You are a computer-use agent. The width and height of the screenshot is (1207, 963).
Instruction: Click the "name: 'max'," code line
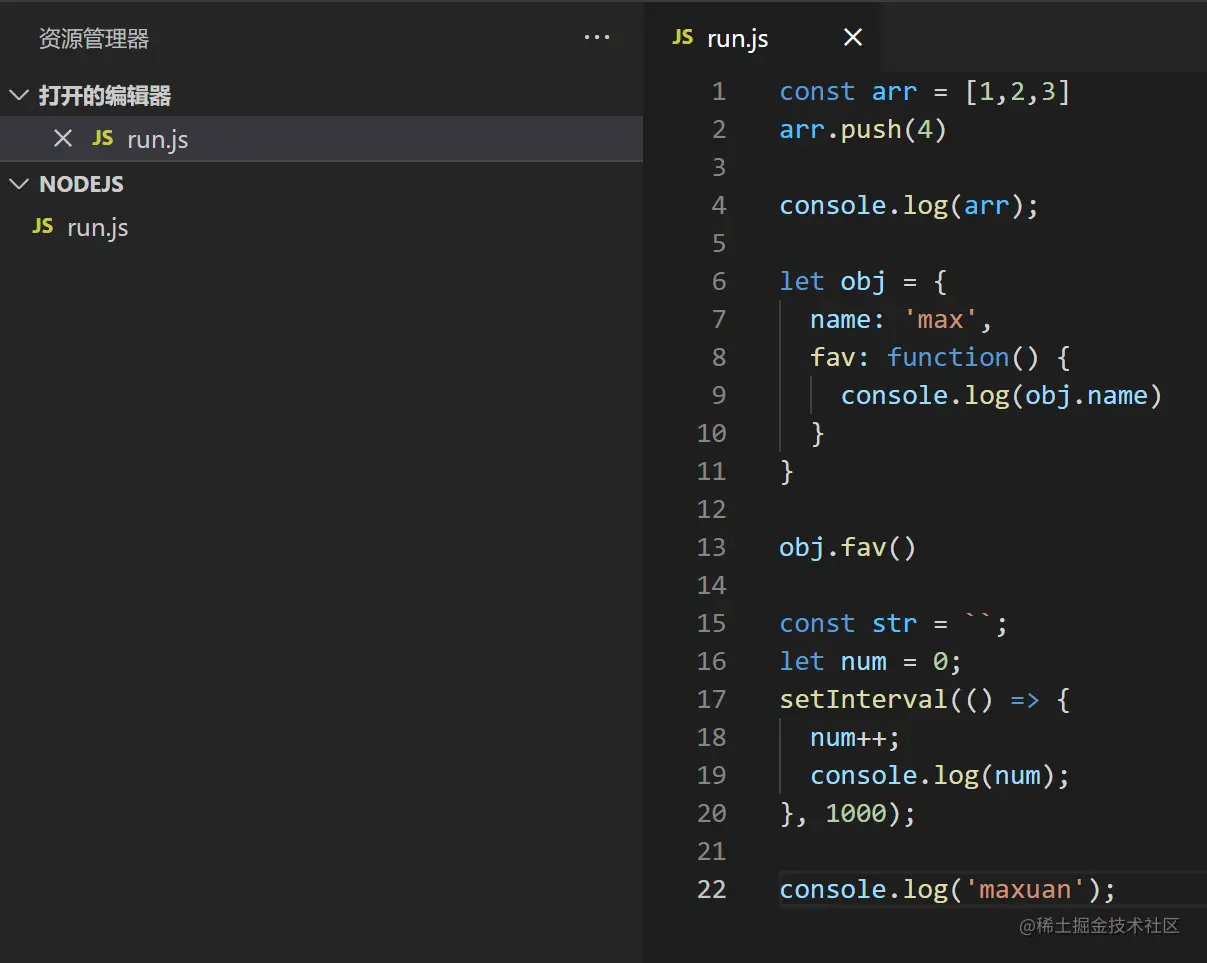tap(901, 320)
